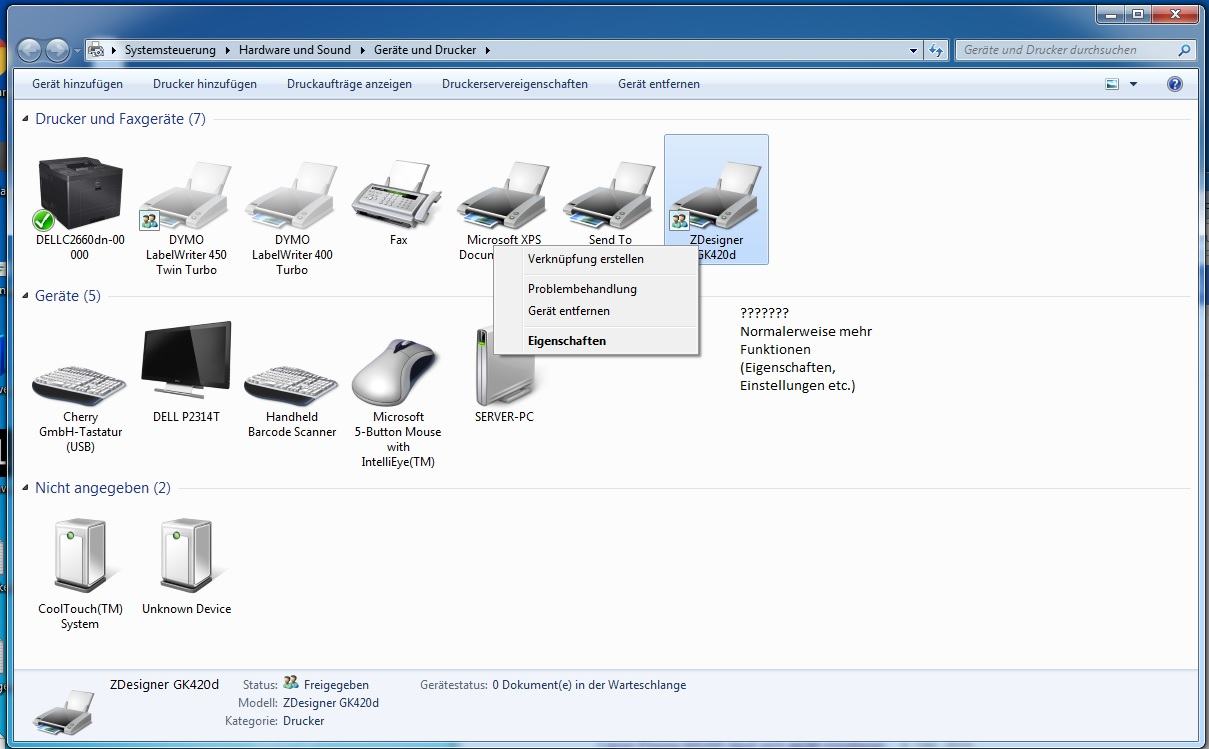Click the change view icon in toolbar
Screen dimensions: 1209x749
(x=1112, y=84)
